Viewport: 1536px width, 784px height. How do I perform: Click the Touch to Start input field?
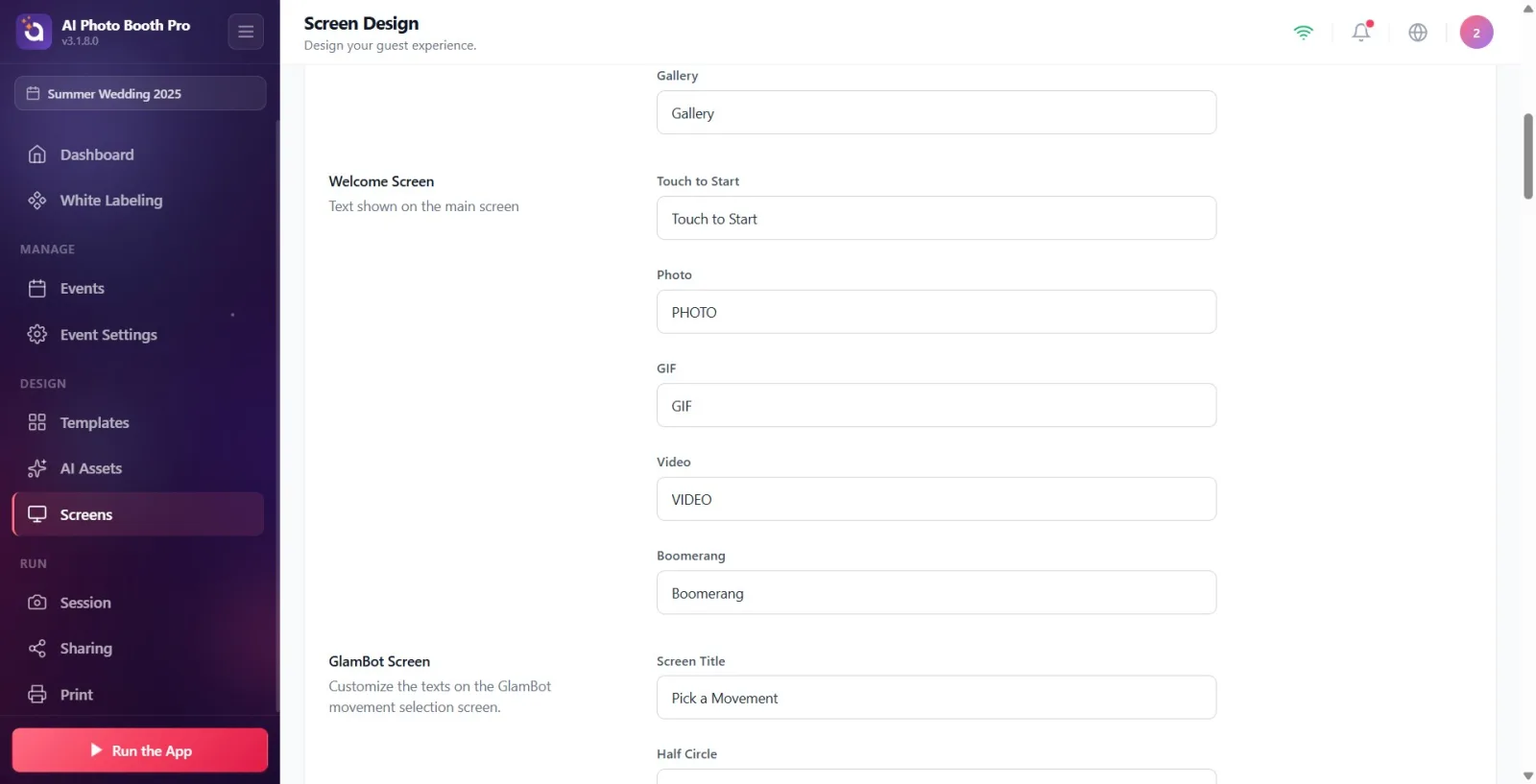(936, 219)
